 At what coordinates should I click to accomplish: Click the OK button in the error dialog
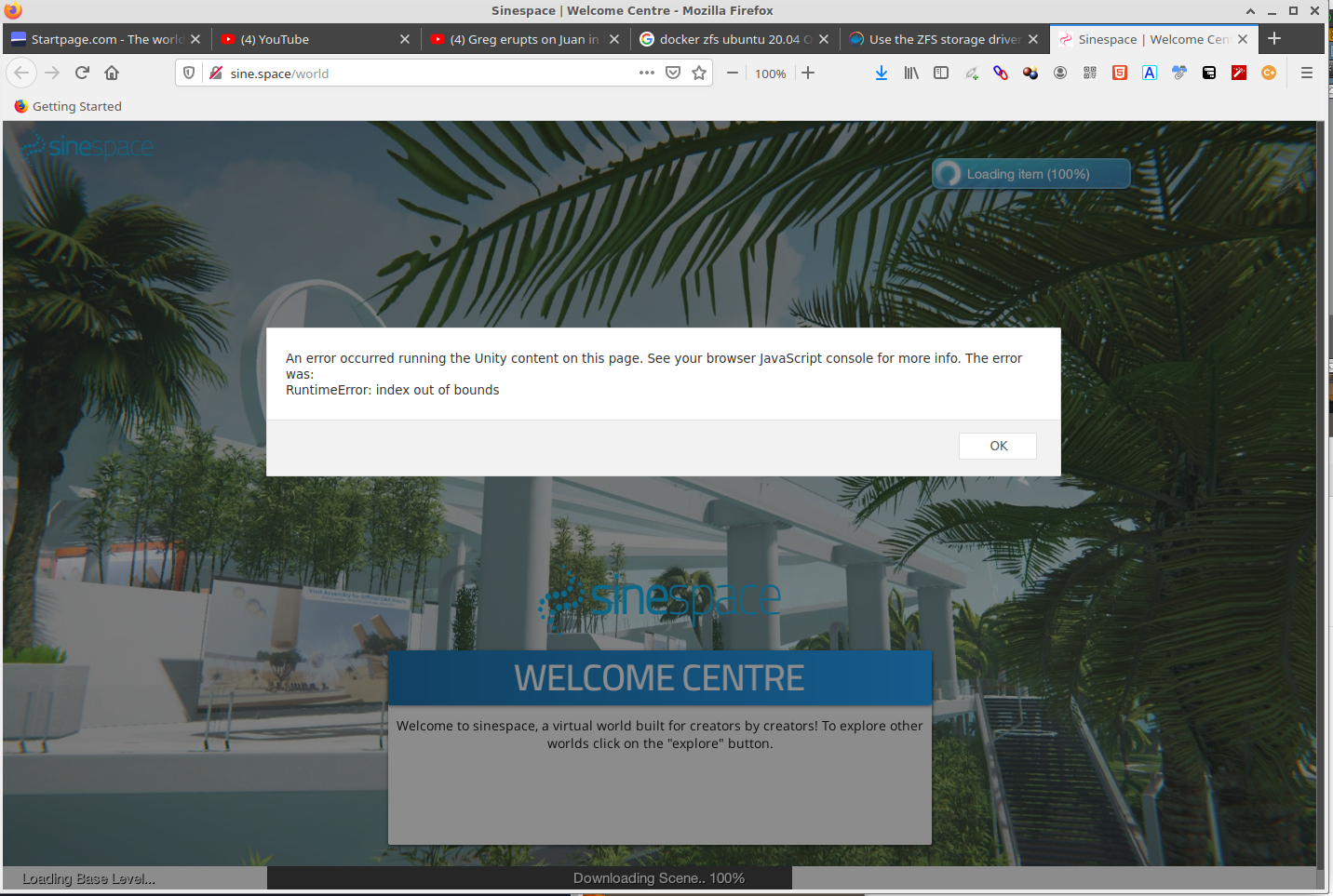pos(998,446)
